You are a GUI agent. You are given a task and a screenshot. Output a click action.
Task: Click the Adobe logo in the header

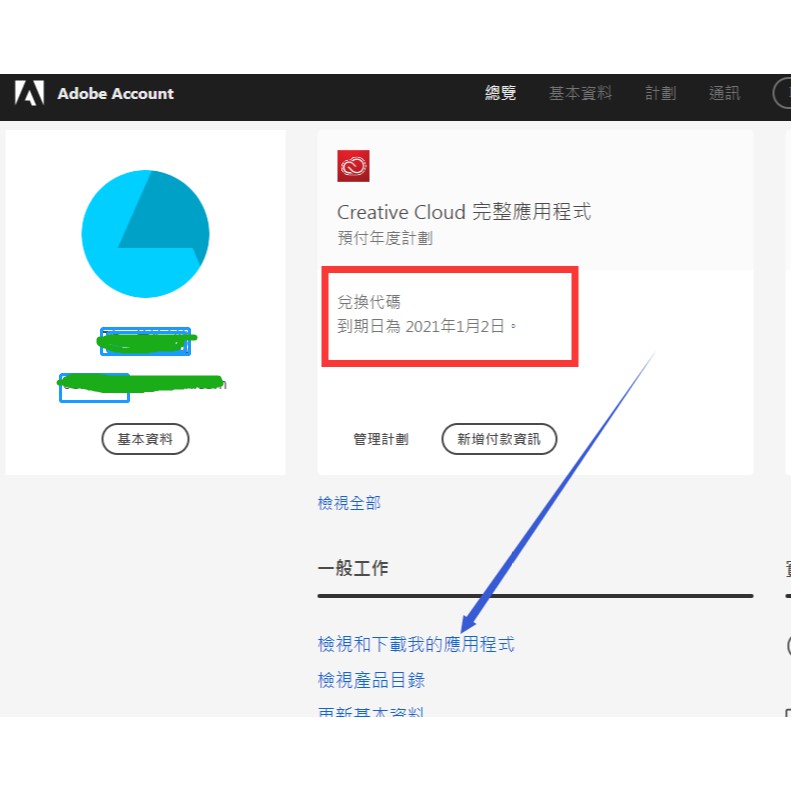click(x=29, y=94)
